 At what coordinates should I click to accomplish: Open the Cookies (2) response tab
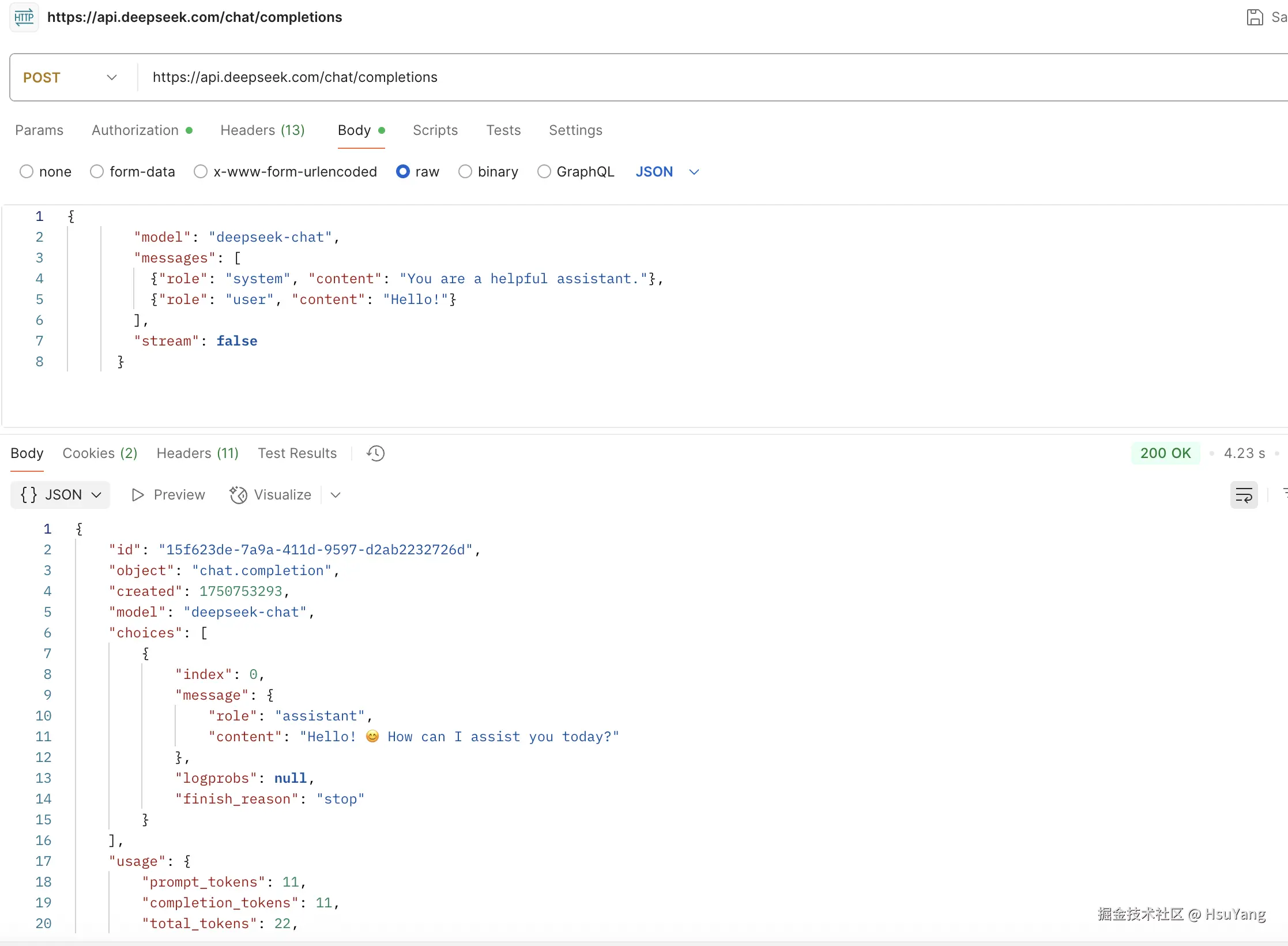pyautogui.click(x=100, y=453)
